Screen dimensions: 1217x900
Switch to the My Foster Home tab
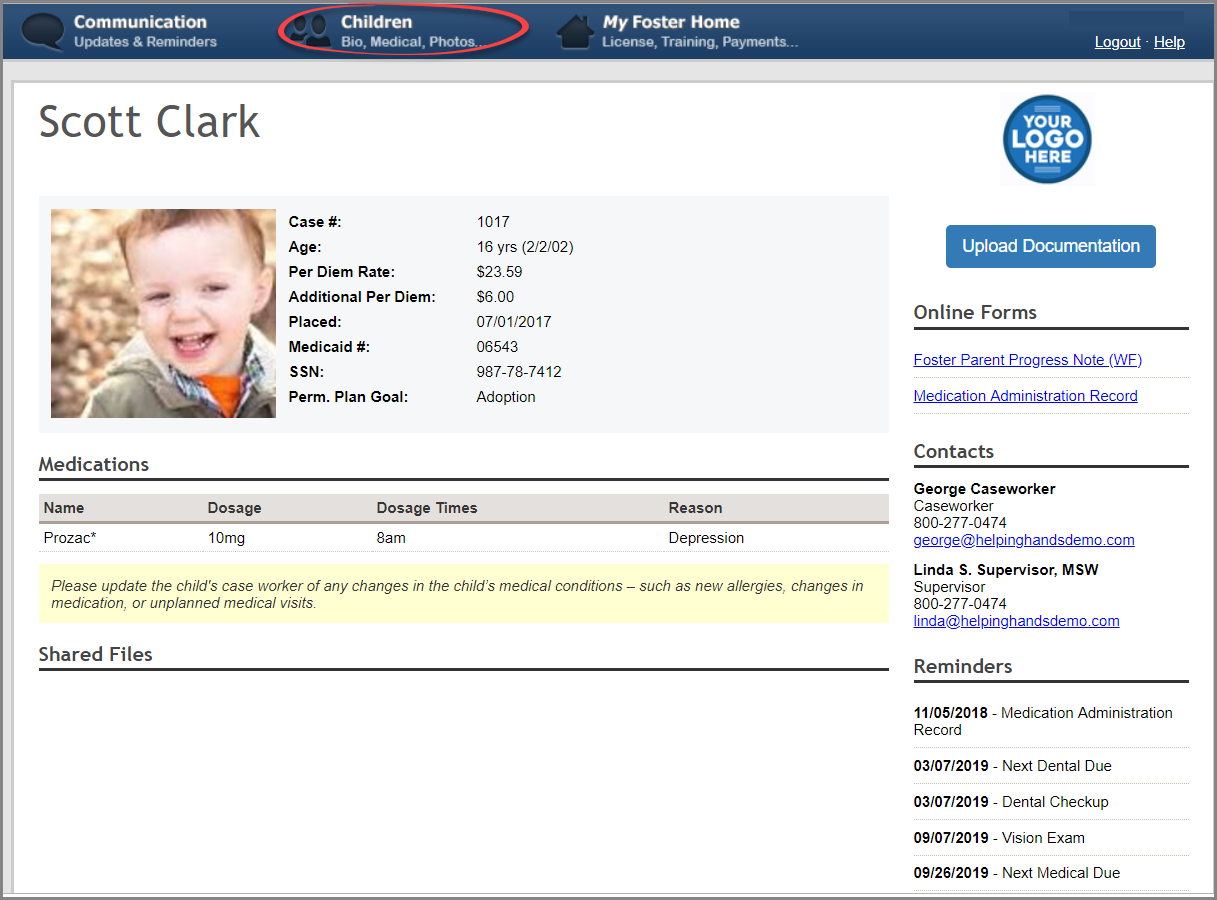(671, 30)
